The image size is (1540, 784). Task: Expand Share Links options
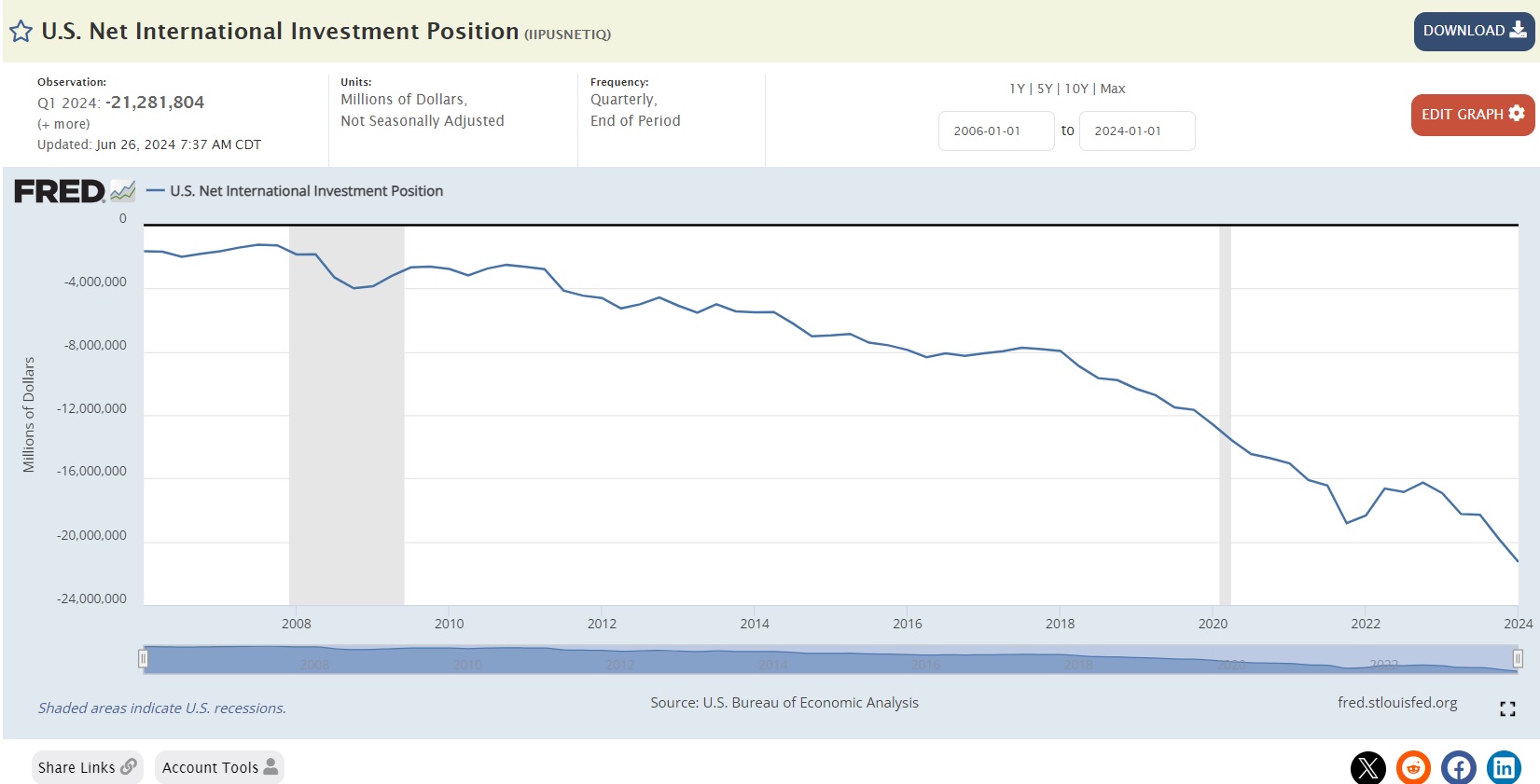pyautogui.click(x=88, y=767)
